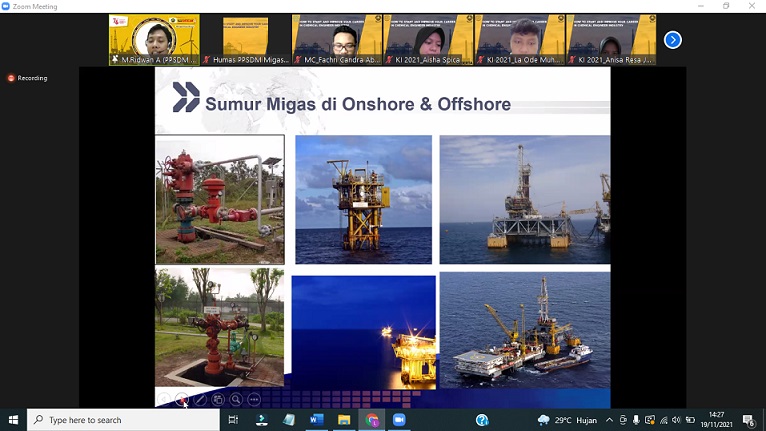This screenshot has width=766, height=431.
Task: Open the notification center in the taskbar
Action: [748, 420]
